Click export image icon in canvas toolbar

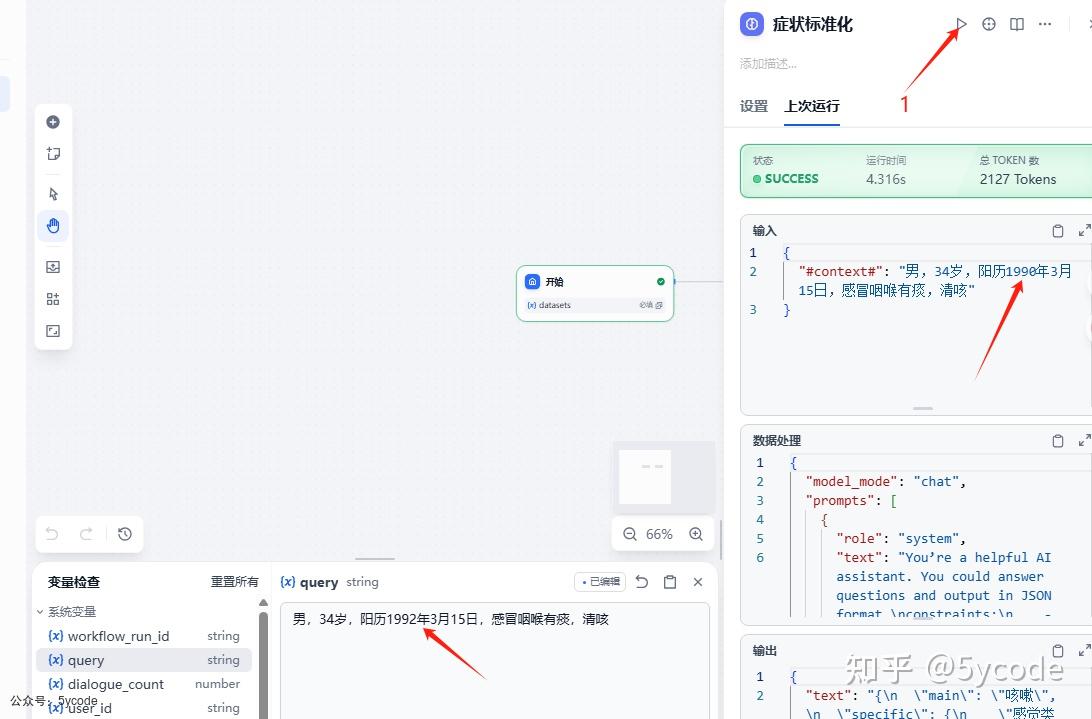coord(53,267)
